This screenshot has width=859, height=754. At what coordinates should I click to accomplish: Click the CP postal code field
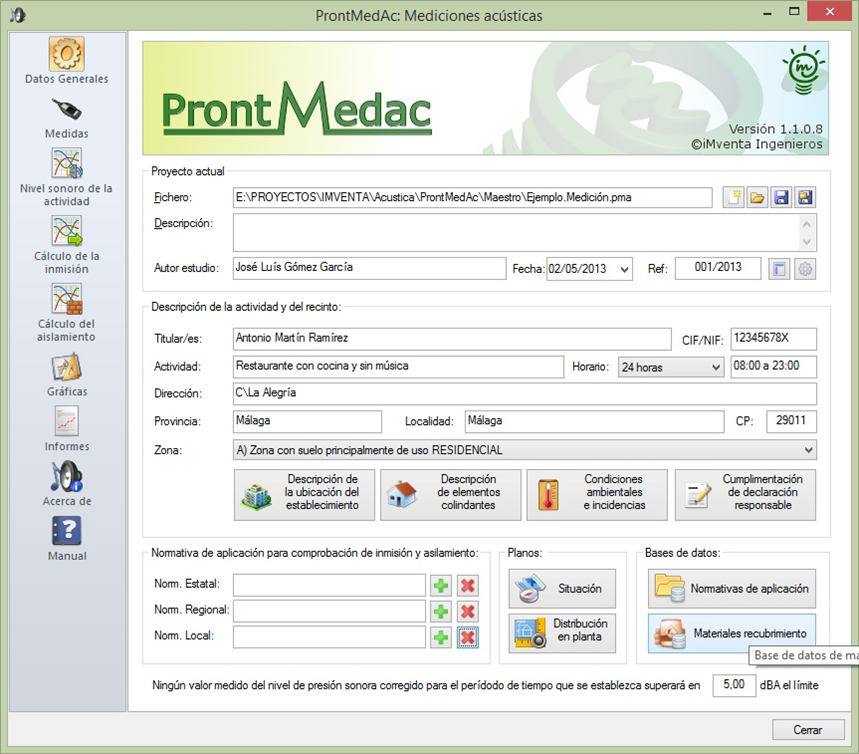click(791, 422)
